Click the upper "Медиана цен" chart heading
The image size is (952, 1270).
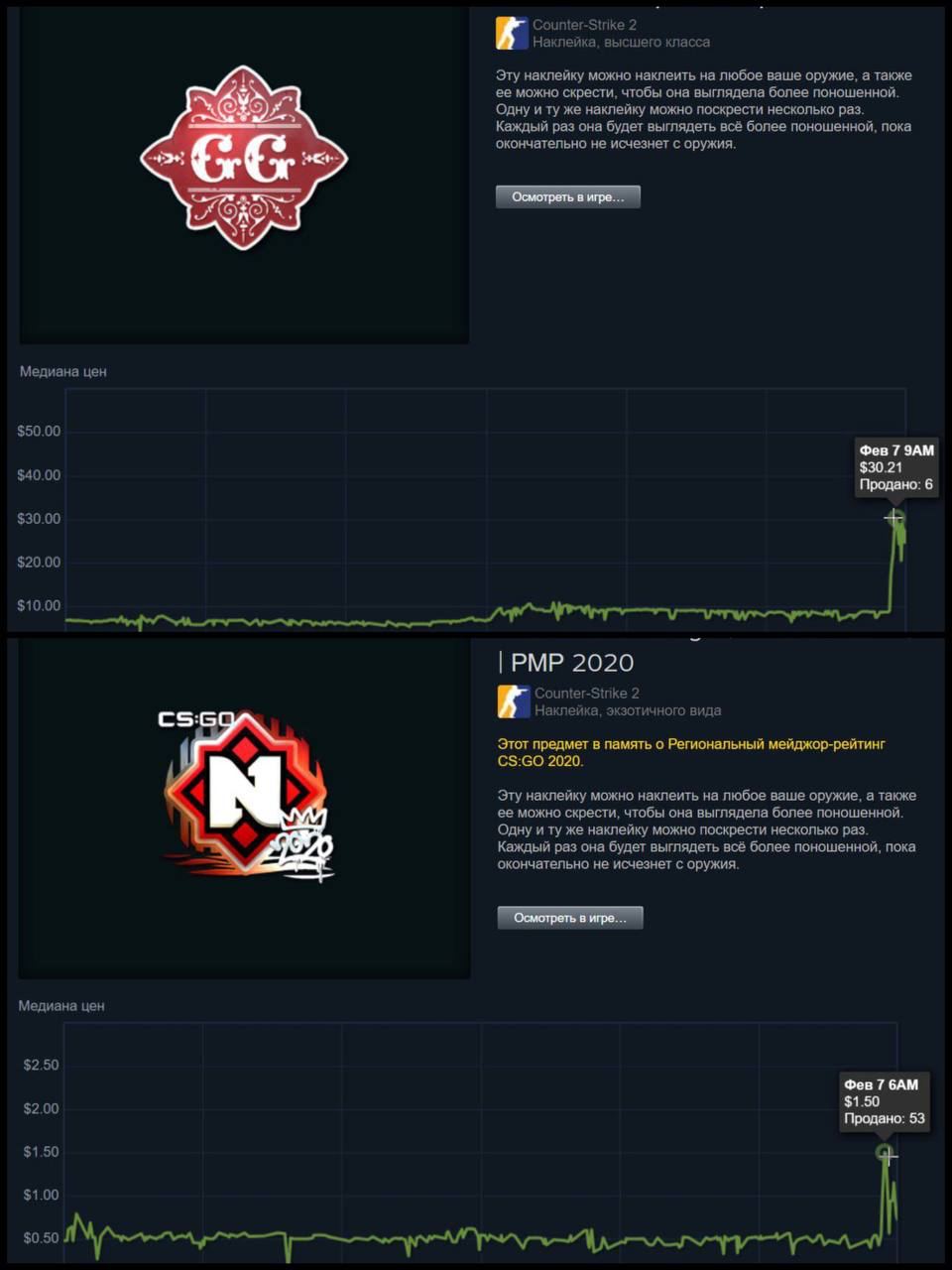[x=63, y=371]
